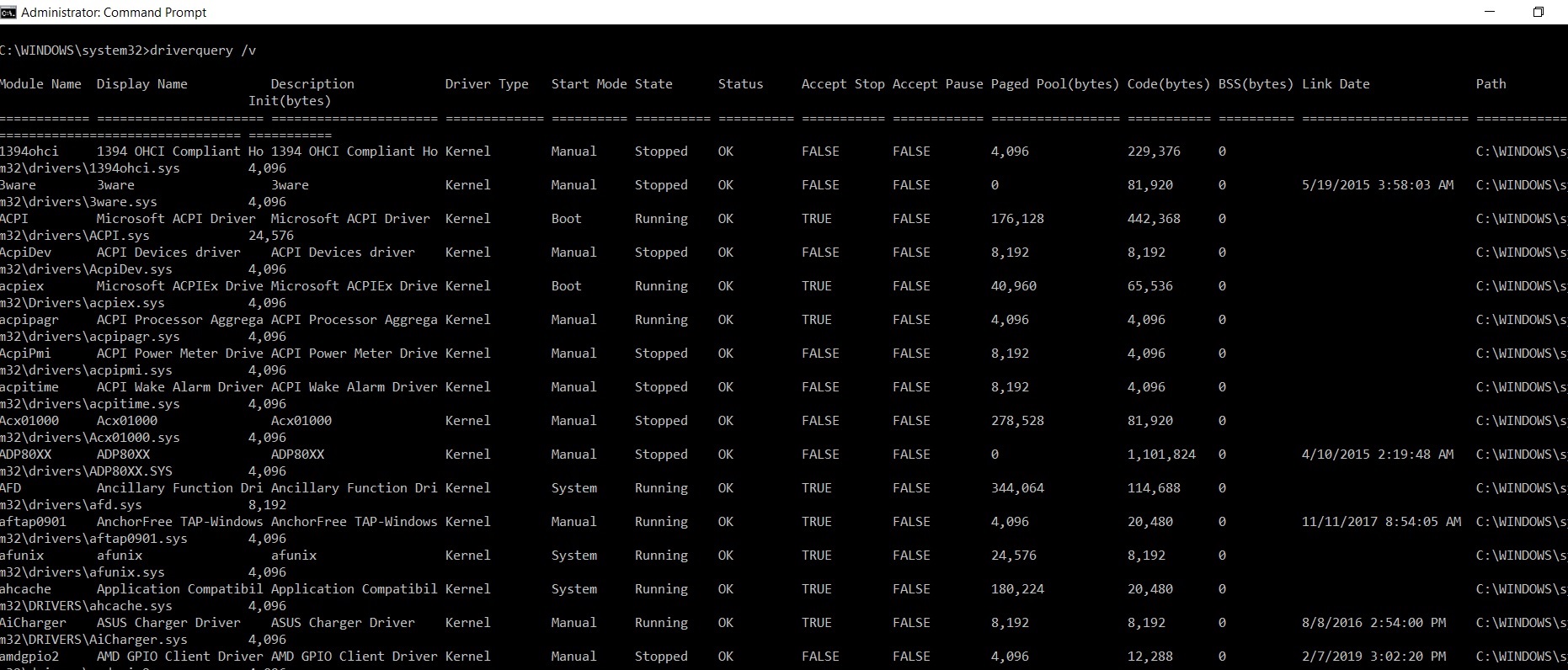Click the 'acpitime' module name

pos(29,387)
